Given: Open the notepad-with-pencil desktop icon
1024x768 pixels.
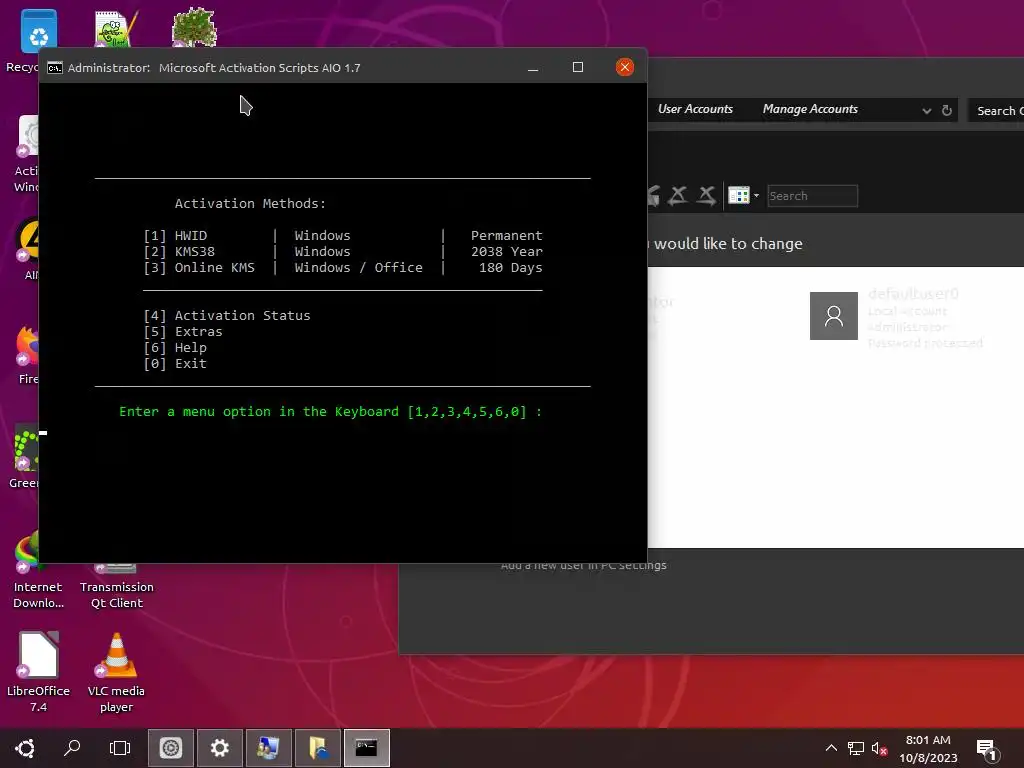Looking at the screenshot, I should click(x=116, y=29).
